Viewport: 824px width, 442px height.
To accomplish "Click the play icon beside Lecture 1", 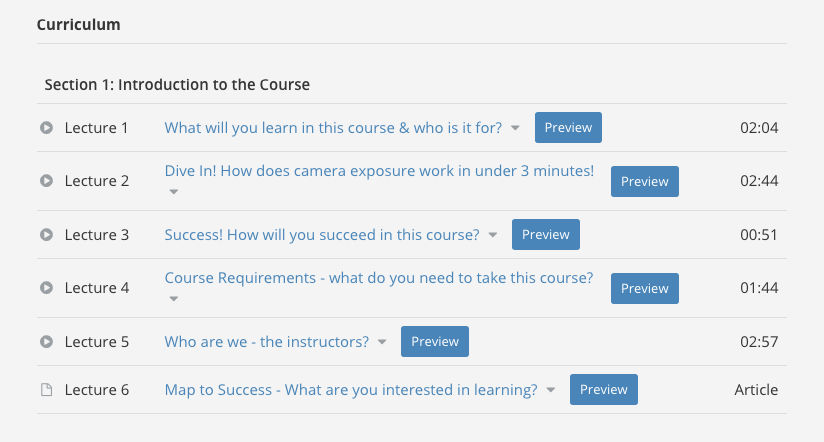I will click(x=46, y=128).
